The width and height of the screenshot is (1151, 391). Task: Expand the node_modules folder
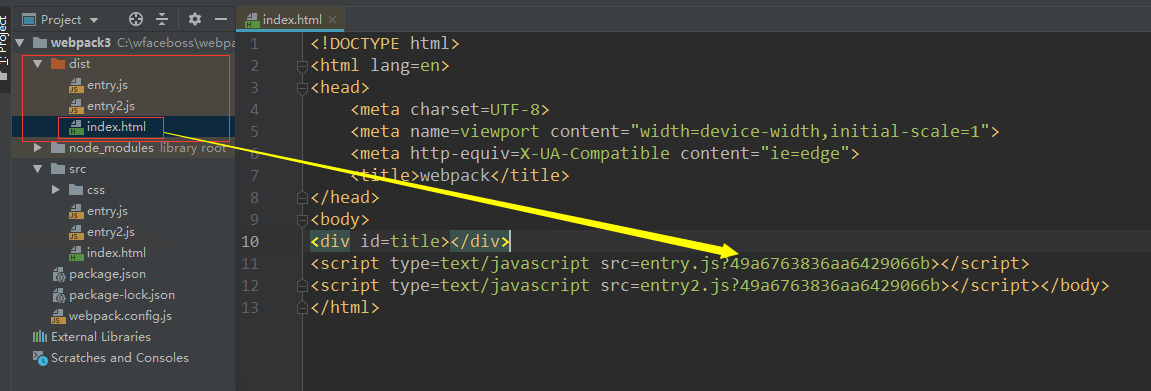tap(37, 148)
